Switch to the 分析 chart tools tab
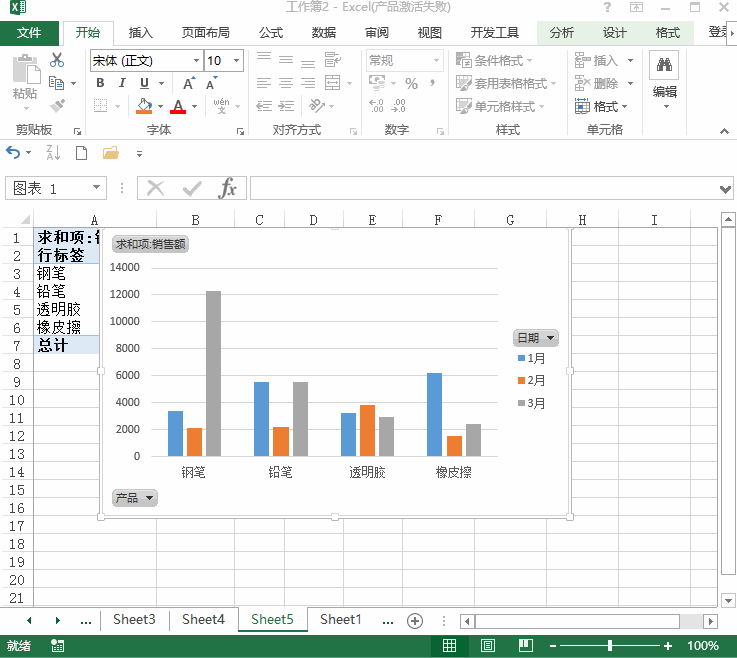Screen dimensions: 737x658 pyautogui.click(x=562, y=33)
